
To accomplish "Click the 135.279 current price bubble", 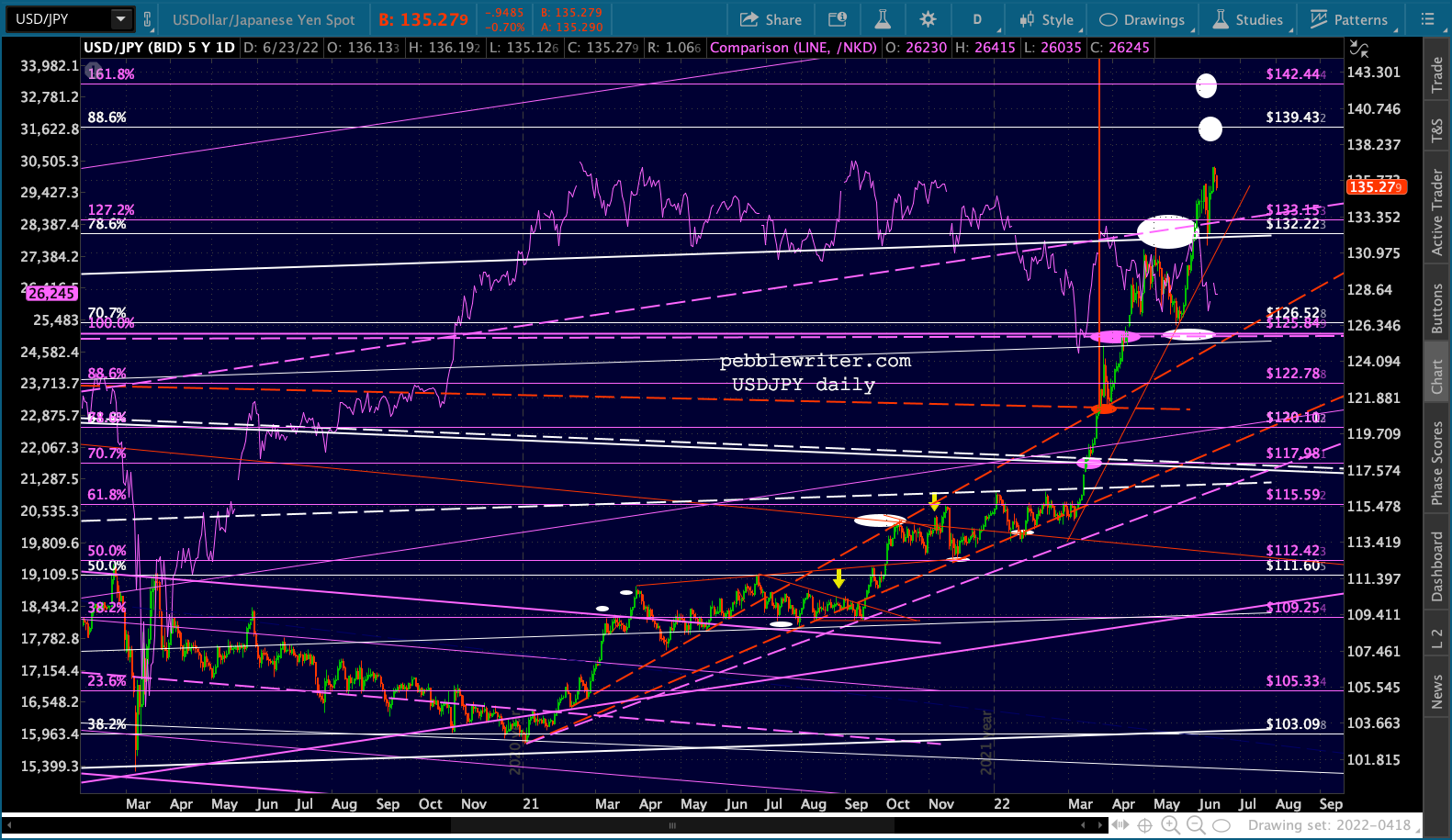I will [x=1376, y=186].
